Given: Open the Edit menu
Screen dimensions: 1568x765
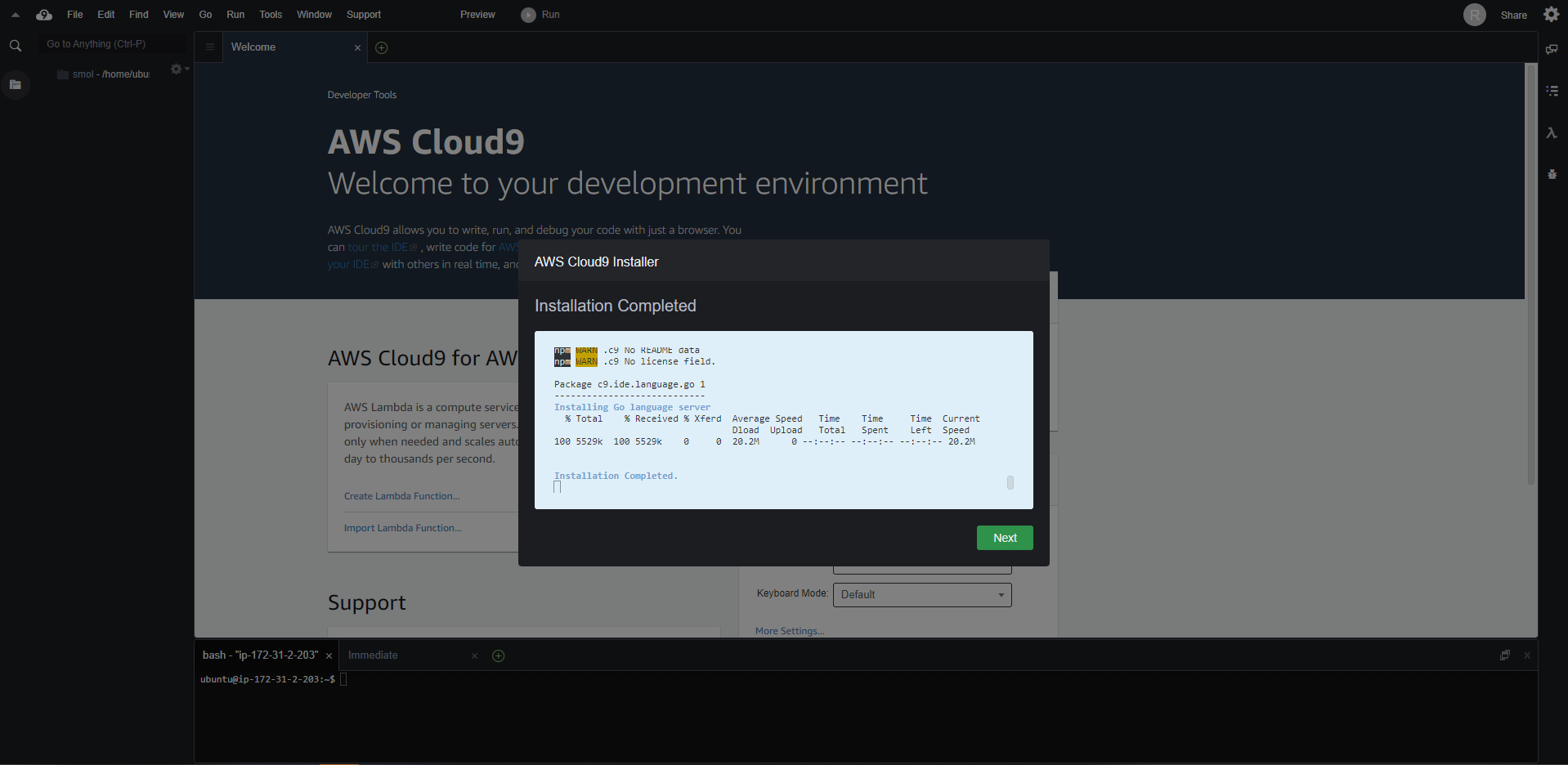Looking at the screenshot, I should [x=106, y=15].
